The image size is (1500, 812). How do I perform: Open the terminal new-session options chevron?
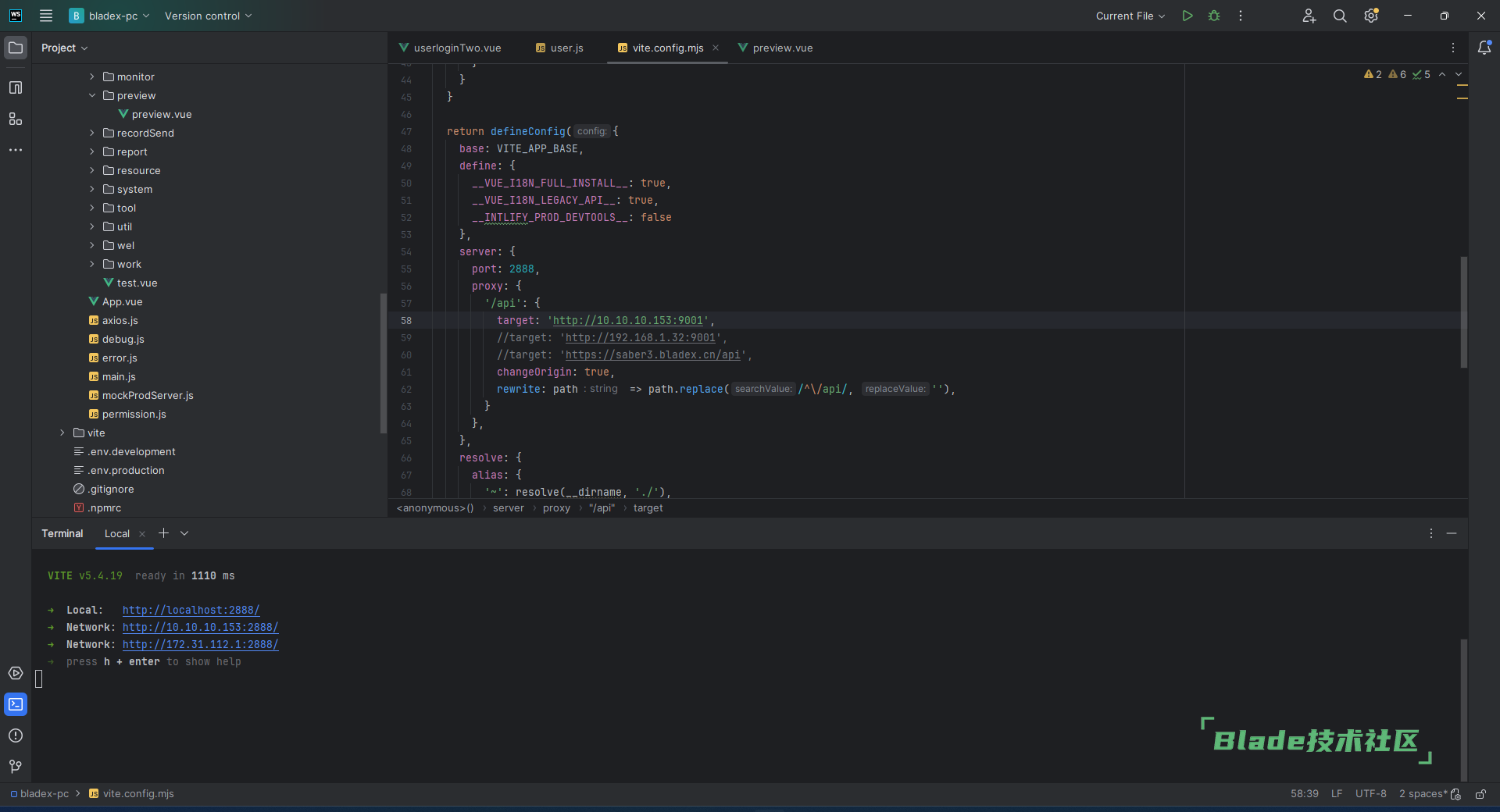pyautogui.click(x=184, y=533)
